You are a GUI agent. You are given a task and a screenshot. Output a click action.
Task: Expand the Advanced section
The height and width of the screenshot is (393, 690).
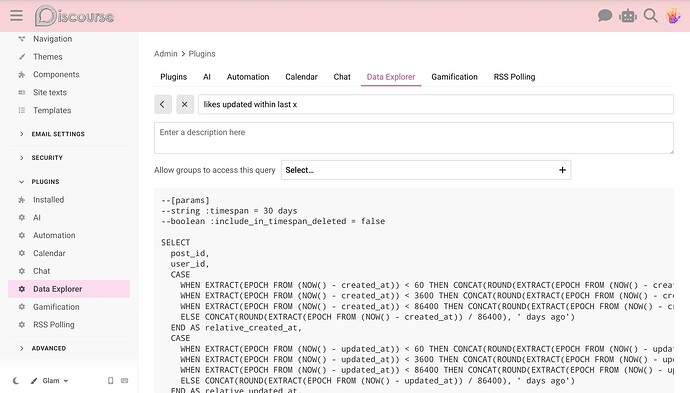pos(48,348)
